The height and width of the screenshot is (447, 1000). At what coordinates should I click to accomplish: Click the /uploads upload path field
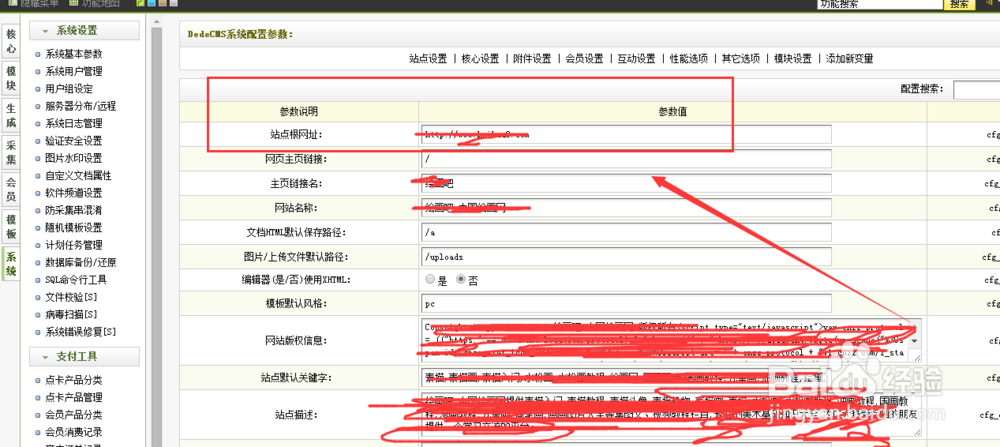coord(626,256)
